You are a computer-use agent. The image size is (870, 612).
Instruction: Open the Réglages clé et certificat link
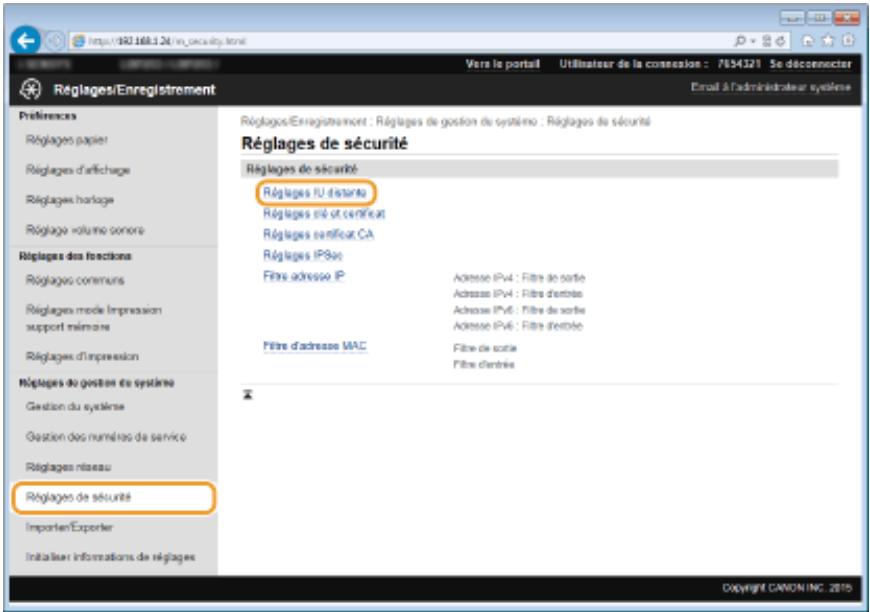(324, 214)
